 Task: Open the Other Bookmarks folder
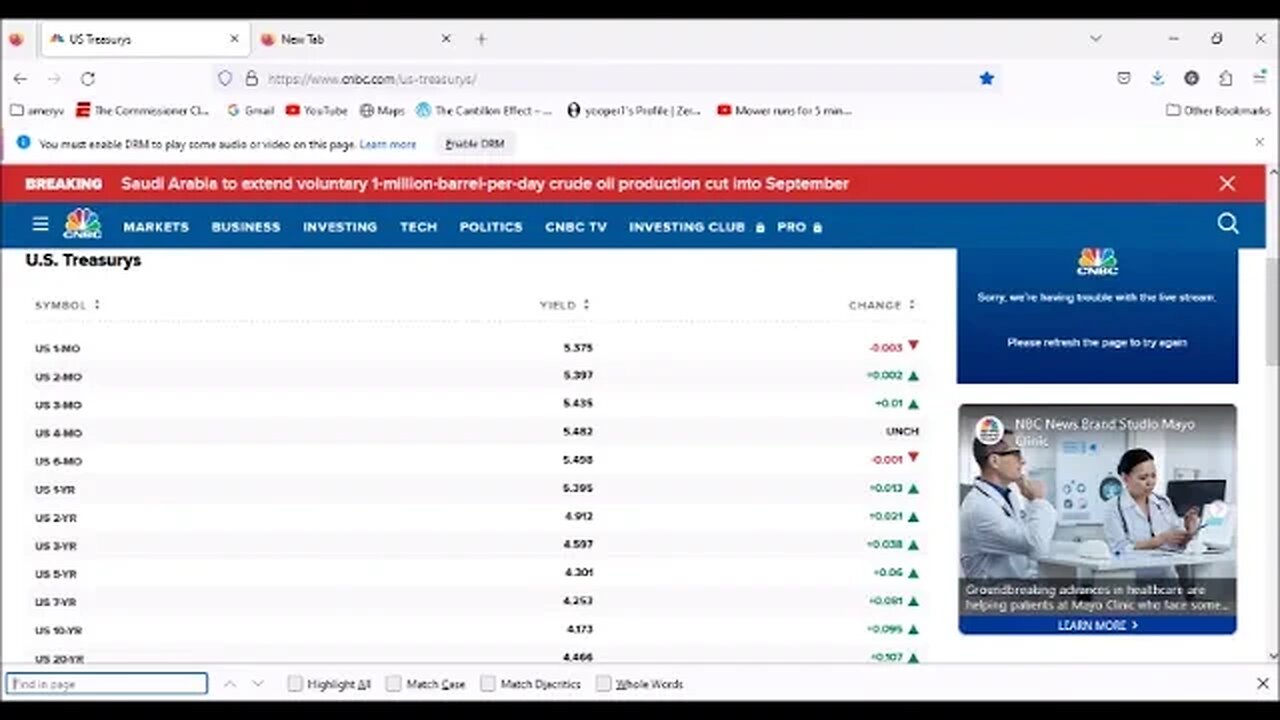[1218, 110]
